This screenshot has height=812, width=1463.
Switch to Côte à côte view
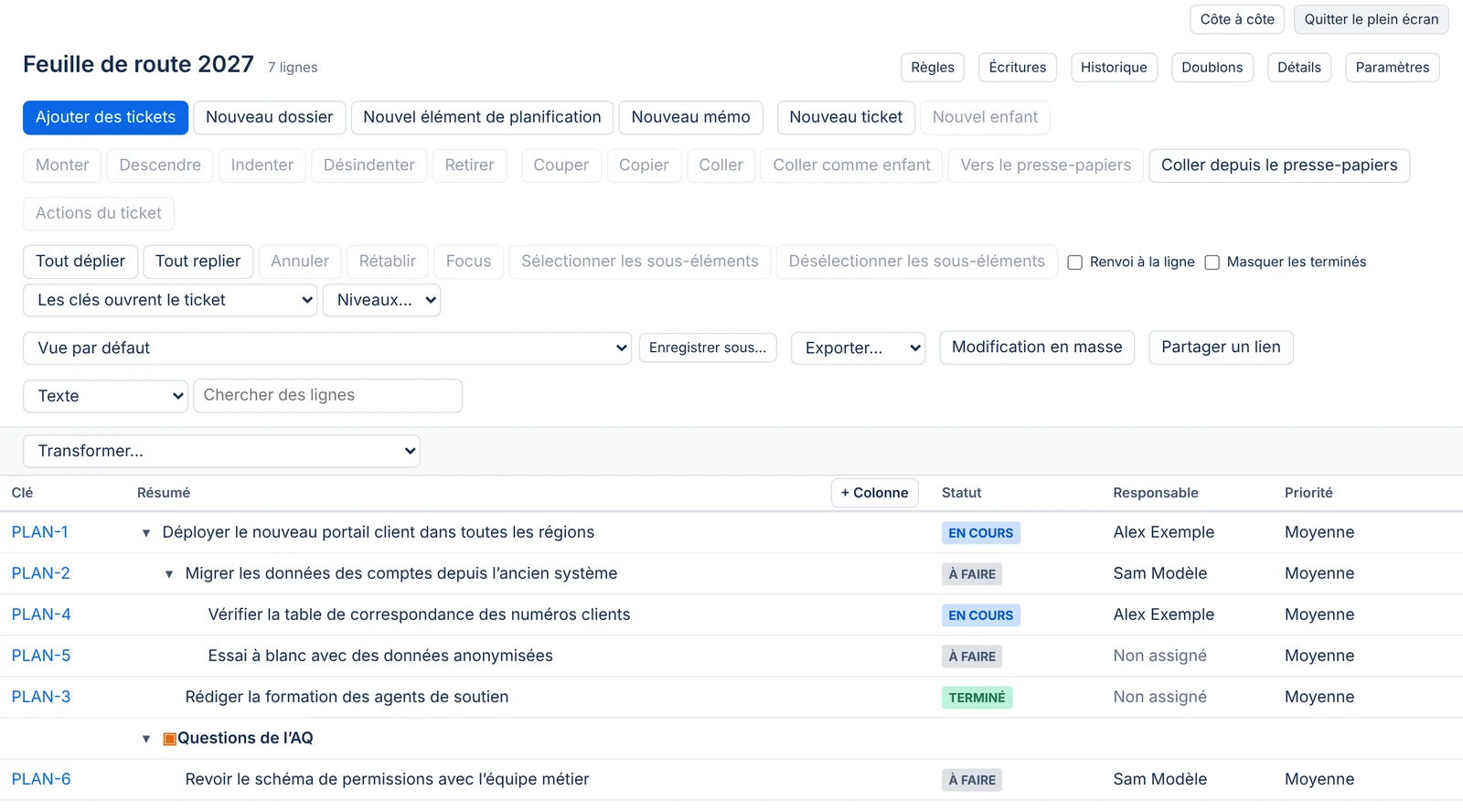point(1237,19)
